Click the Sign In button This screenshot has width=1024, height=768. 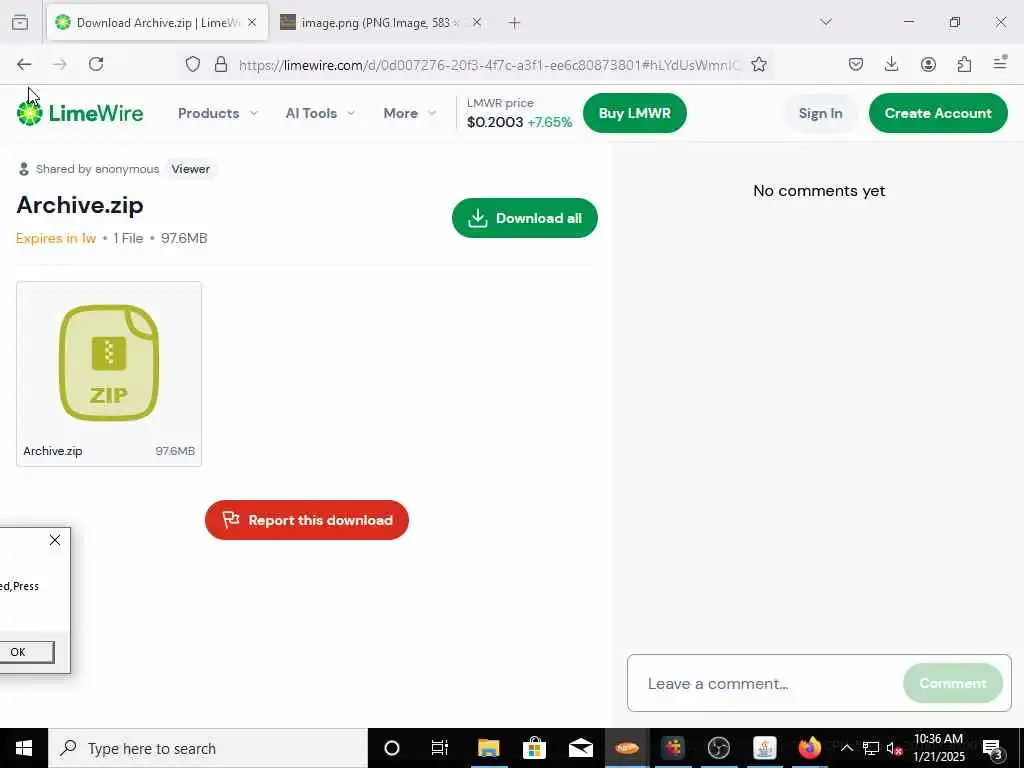pyautogui.click(x=820, y=113)
